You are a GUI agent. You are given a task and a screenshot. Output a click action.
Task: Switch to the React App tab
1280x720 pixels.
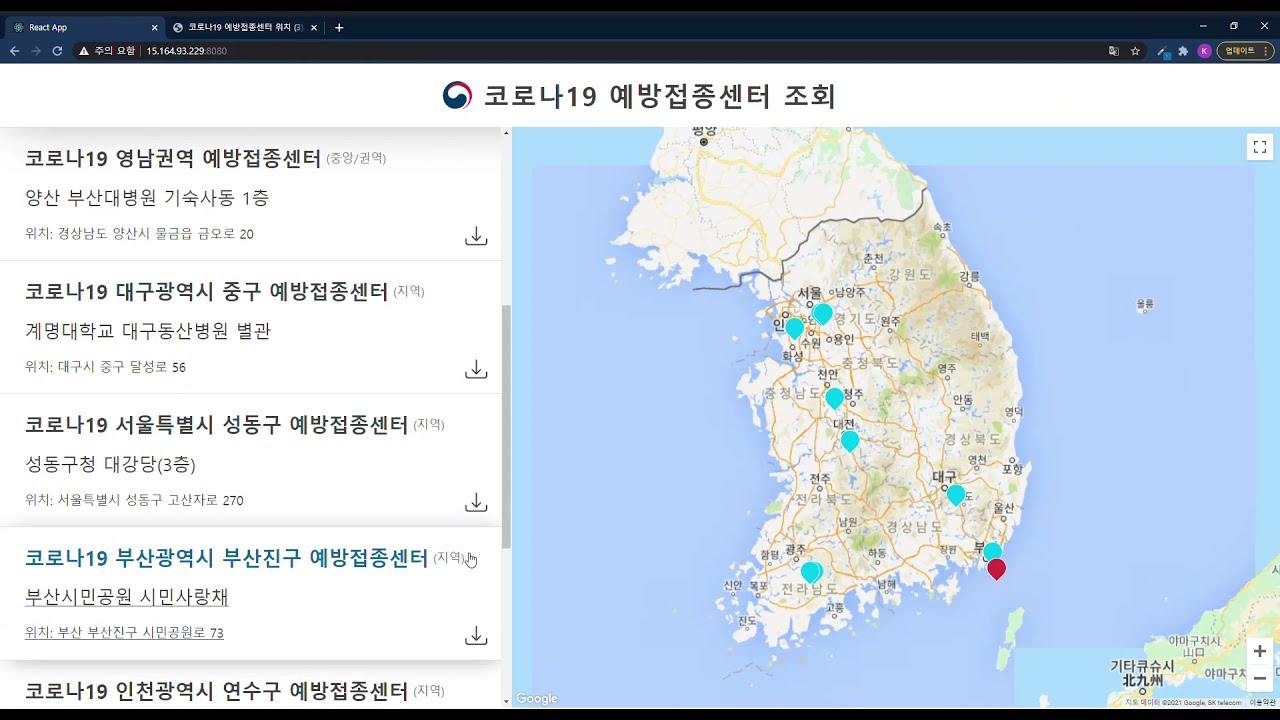(84, 28)
